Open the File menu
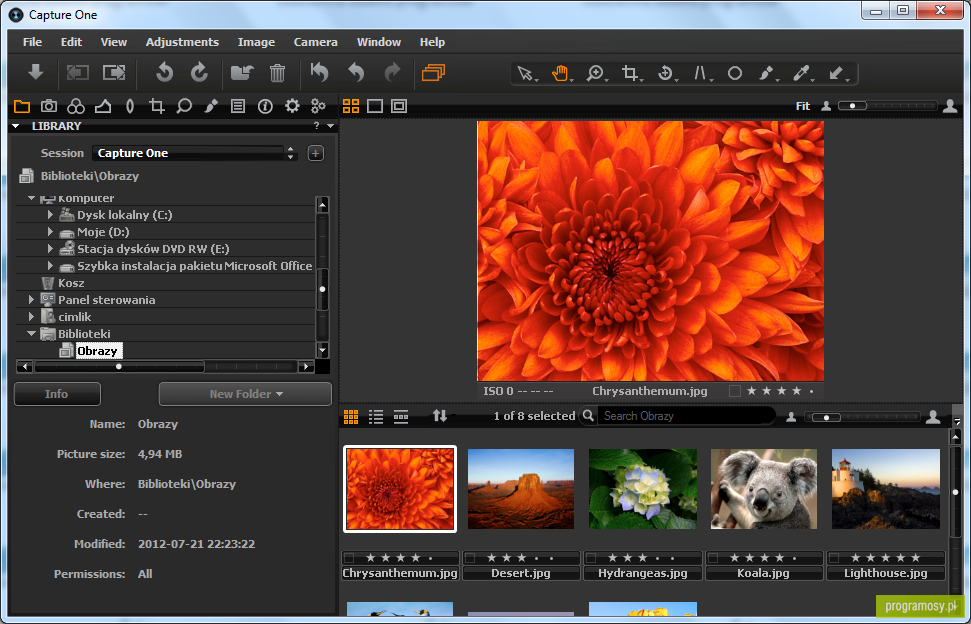The height and width of the screenshot is (624, 971). pos(32,42)
